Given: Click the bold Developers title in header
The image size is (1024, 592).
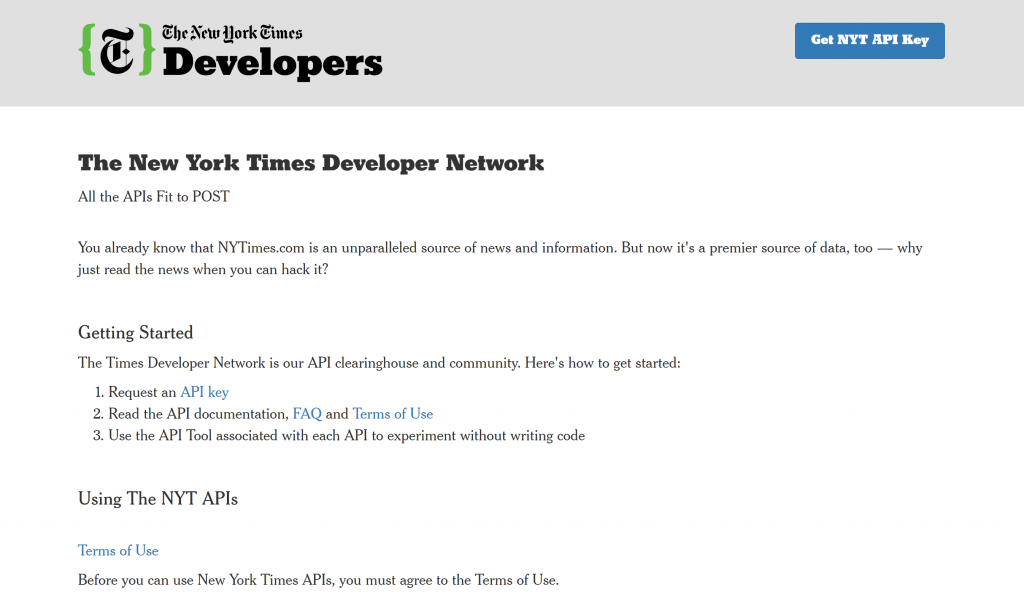Looking at the screenshot, I should point(272,64).
